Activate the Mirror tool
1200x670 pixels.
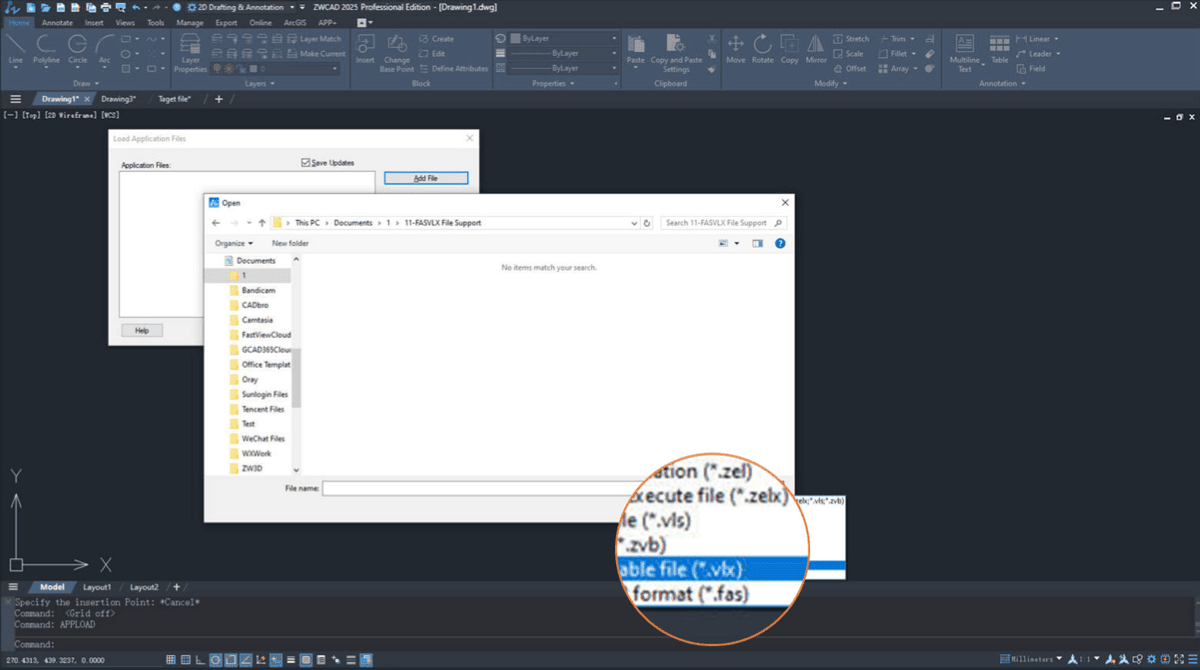pyautogui.click(x=816, y=49)
